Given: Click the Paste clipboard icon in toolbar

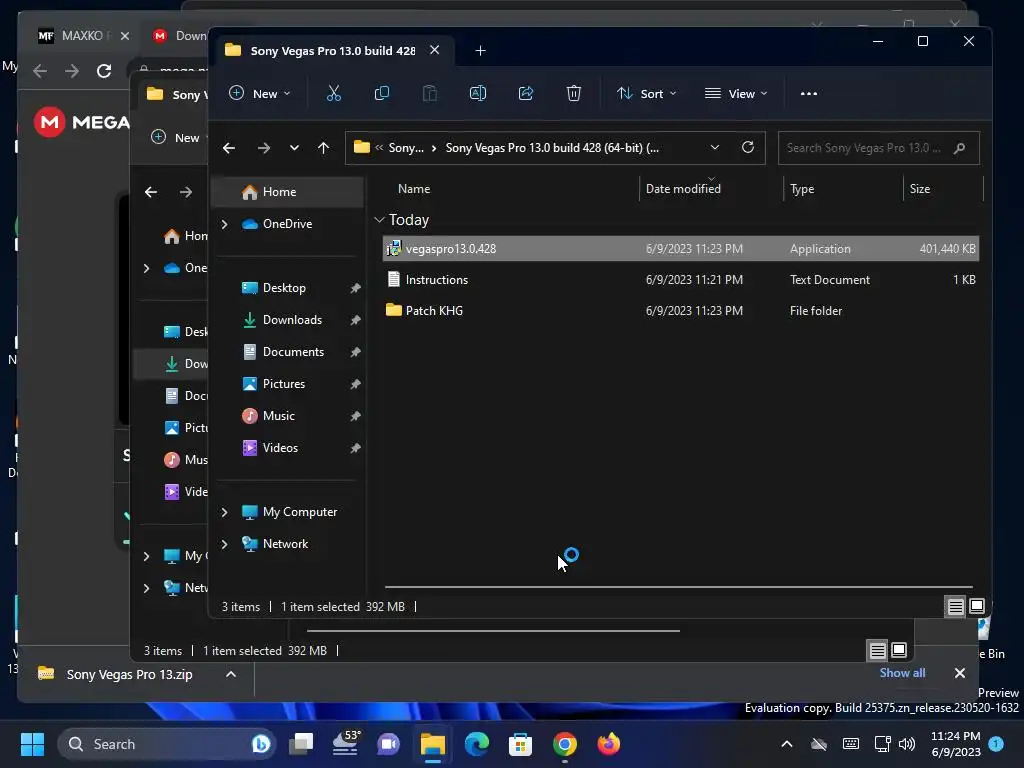Looking at the screenshot, I should tap(430, 93).
